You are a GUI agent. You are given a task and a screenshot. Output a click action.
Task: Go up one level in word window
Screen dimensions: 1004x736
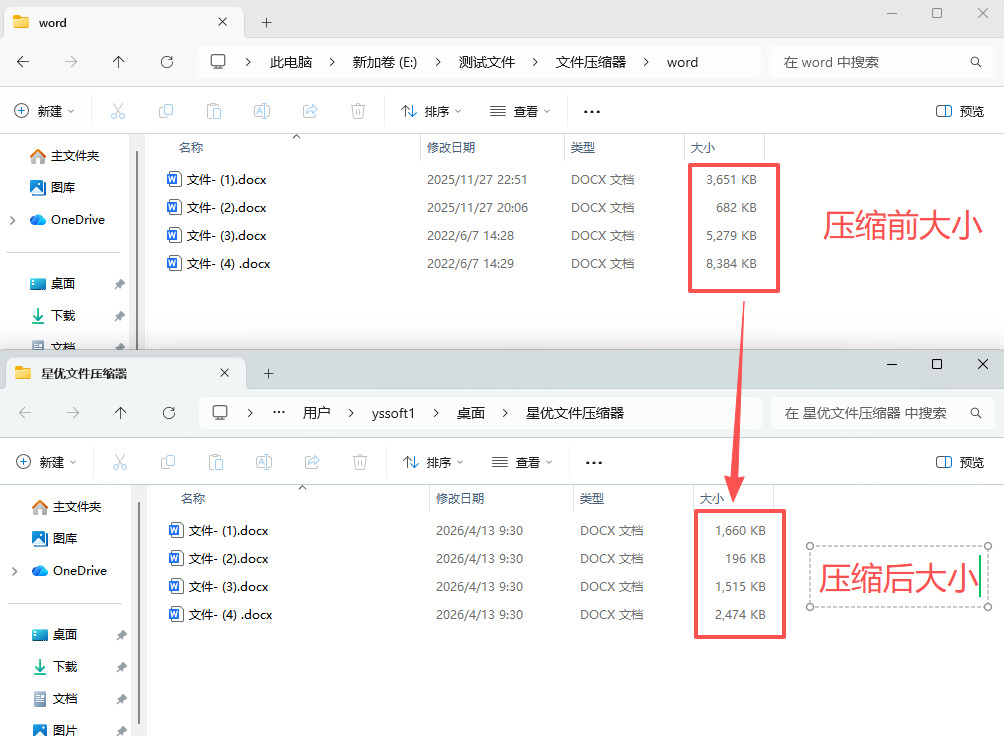point(118,62)
